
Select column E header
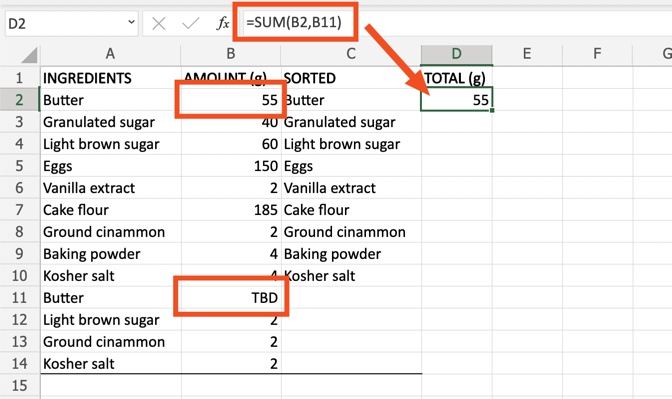pyautogui.click(x=527, y=54)
